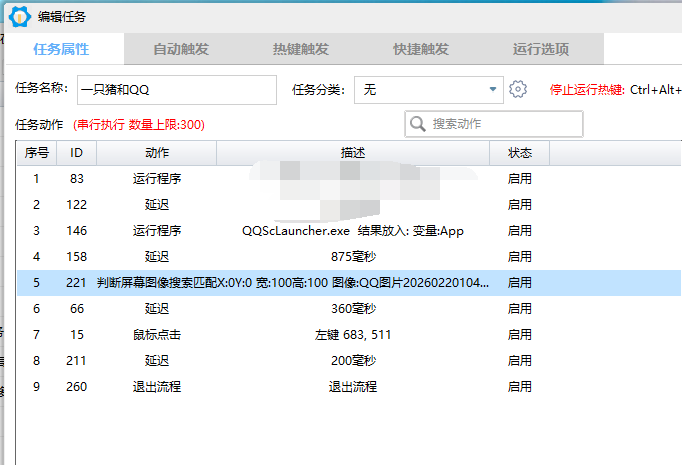Click the 任务名称 text field
Screen dimensions: 682x465
(176, 89)
